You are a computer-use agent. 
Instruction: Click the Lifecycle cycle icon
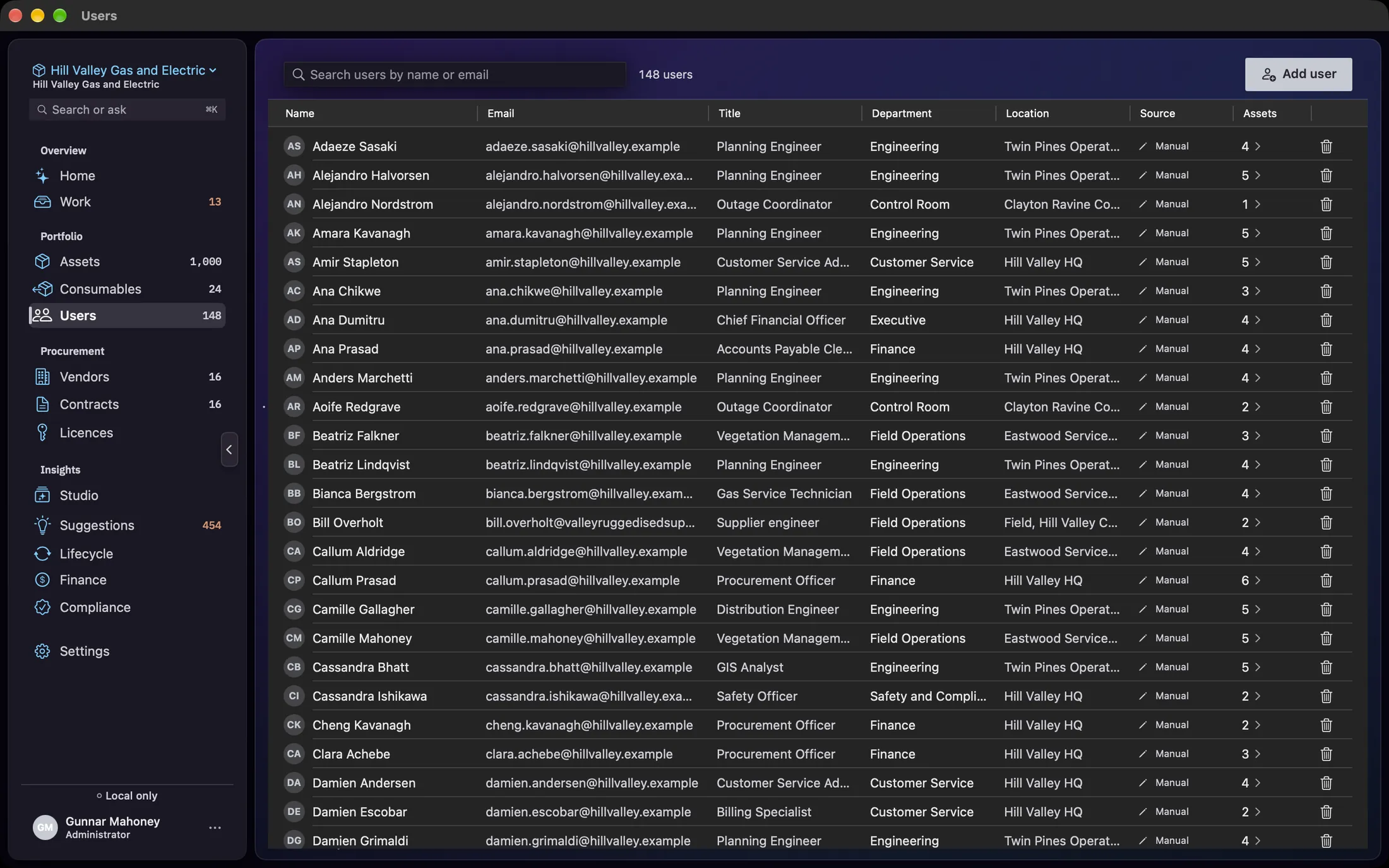(42, 554)
